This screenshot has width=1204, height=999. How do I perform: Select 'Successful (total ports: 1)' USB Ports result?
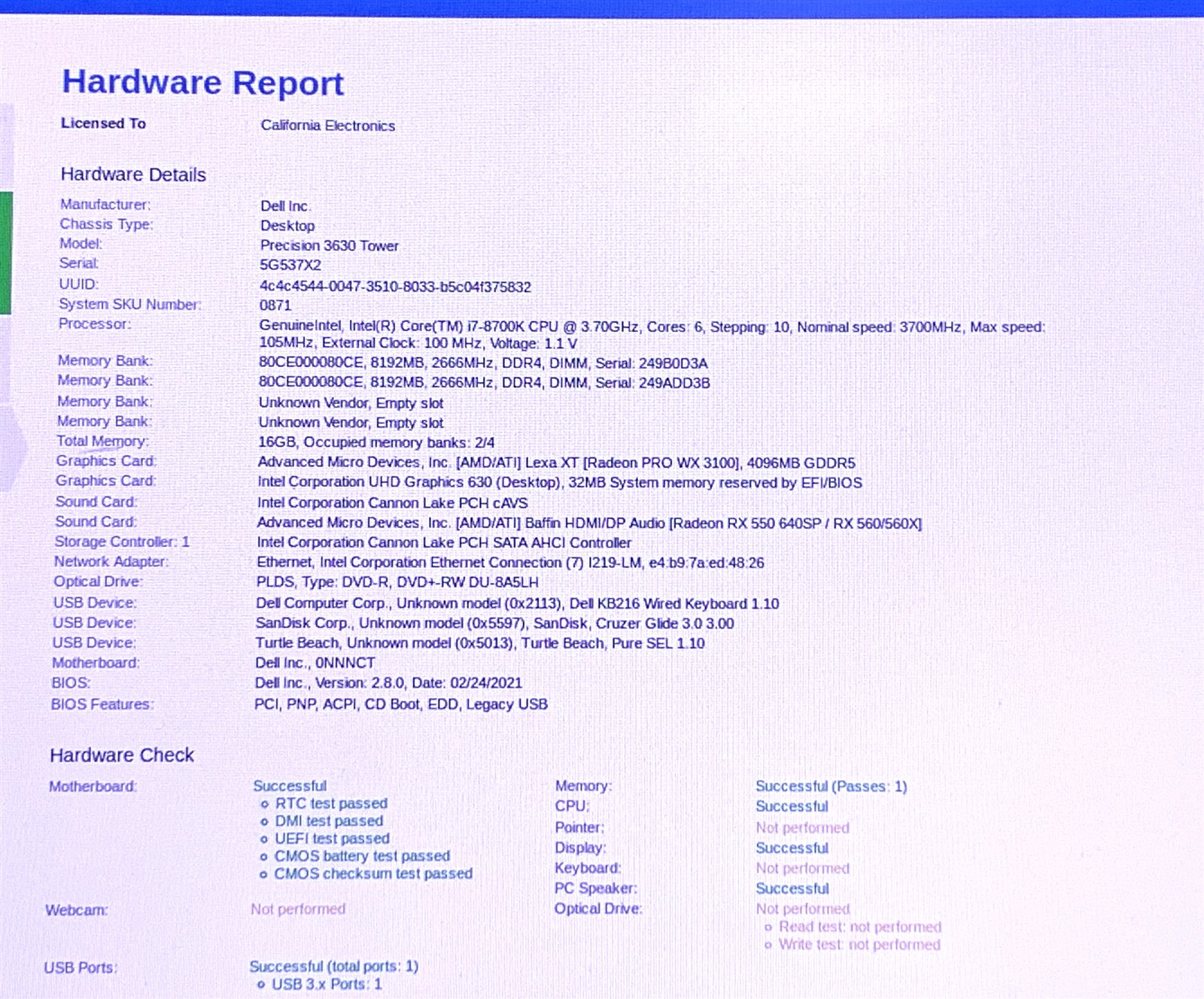click(333, 966)
